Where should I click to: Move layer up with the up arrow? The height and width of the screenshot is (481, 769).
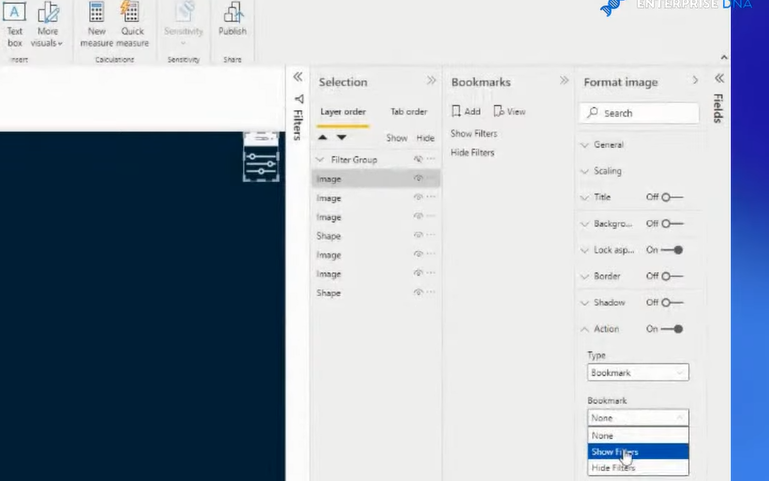pyautogui.click(x=323, y=137)
